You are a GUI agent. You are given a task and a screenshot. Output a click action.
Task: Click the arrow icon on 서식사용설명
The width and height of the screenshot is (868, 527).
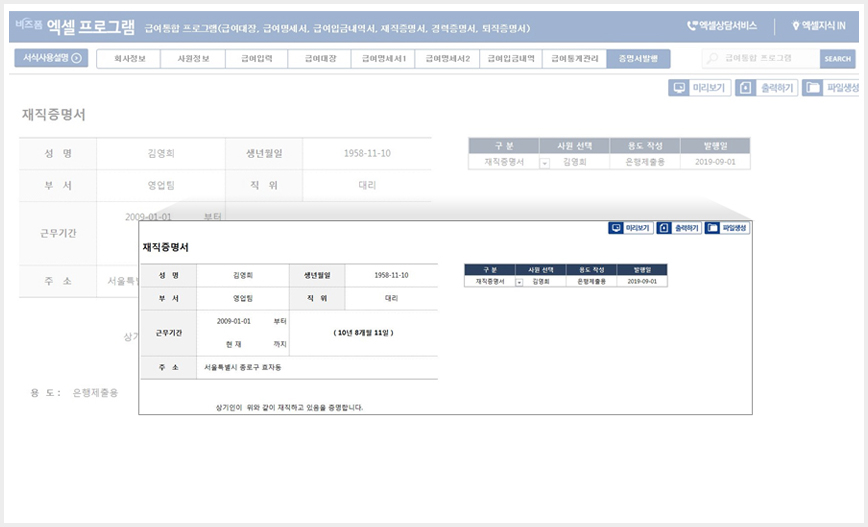[x=76, y=58]
